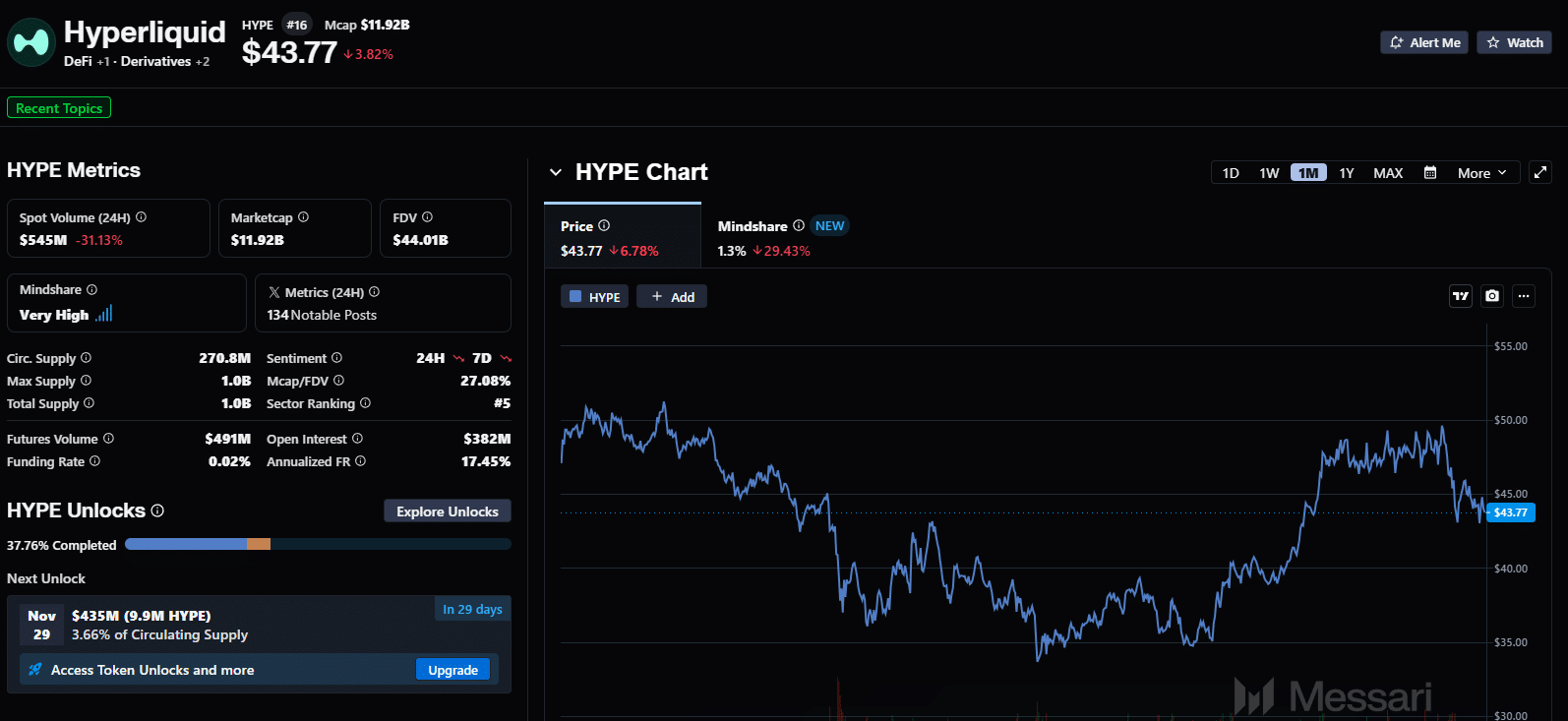
Task: Click the HYPE blue color swatch
Action: pos(576,296)
